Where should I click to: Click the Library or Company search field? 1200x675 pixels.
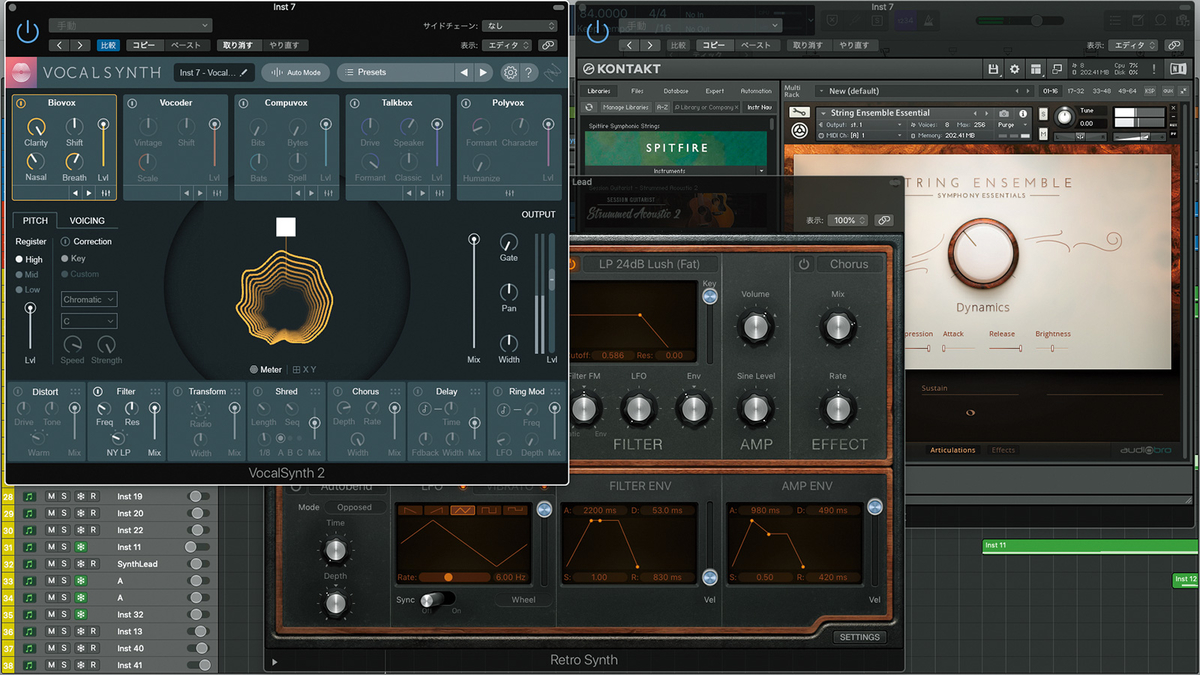(x=707, y=107)
